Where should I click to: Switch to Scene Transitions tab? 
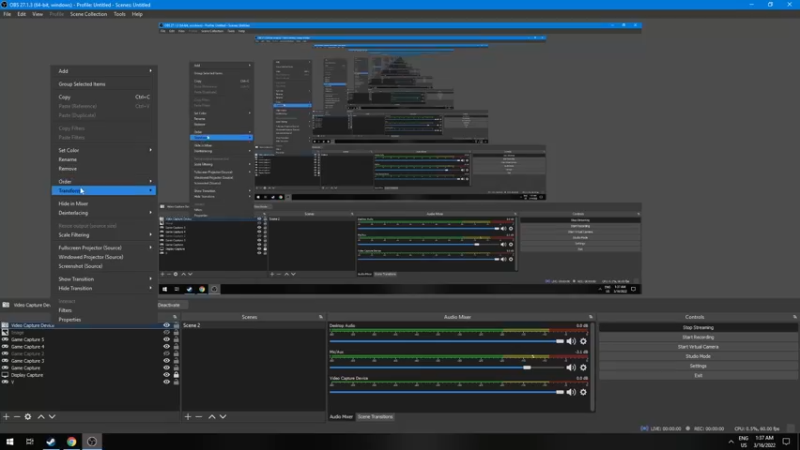pyautogui.click(x=375, y=417)
